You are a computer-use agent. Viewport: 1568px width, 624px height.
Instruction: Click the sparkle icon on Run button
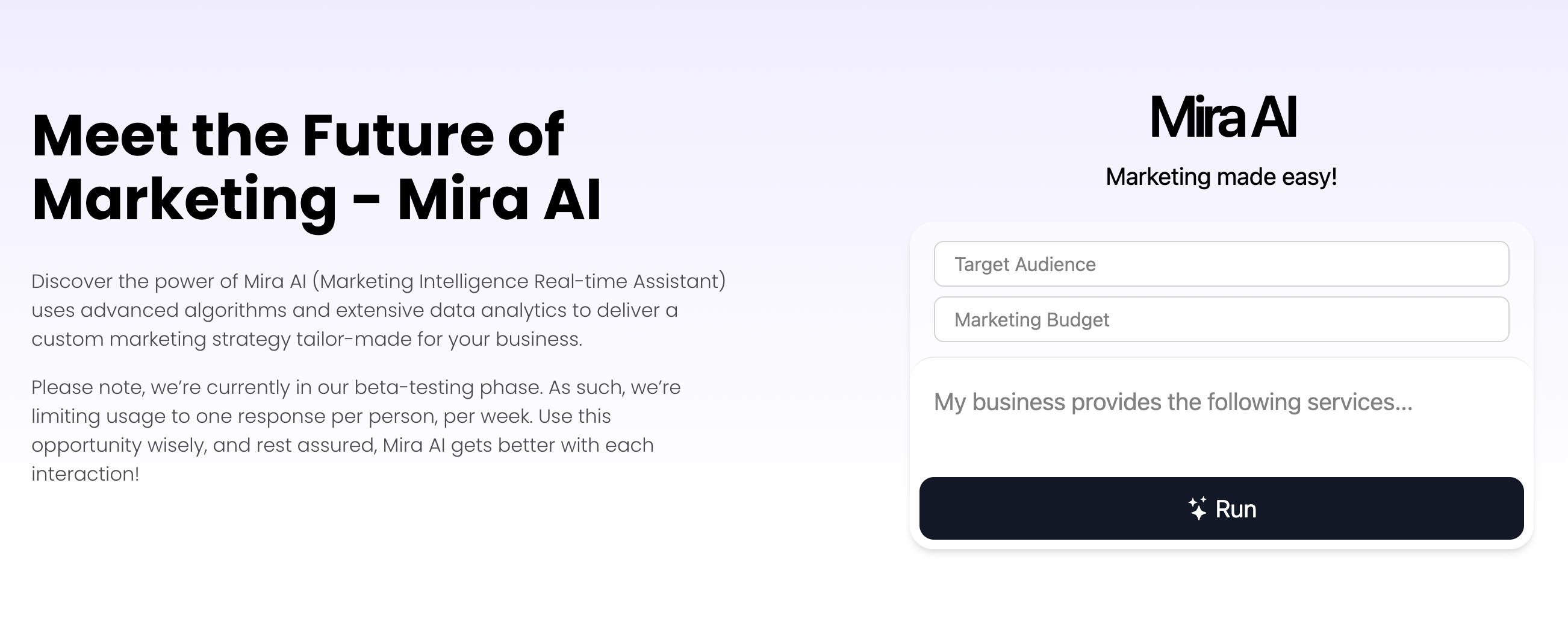[1197, 508]
